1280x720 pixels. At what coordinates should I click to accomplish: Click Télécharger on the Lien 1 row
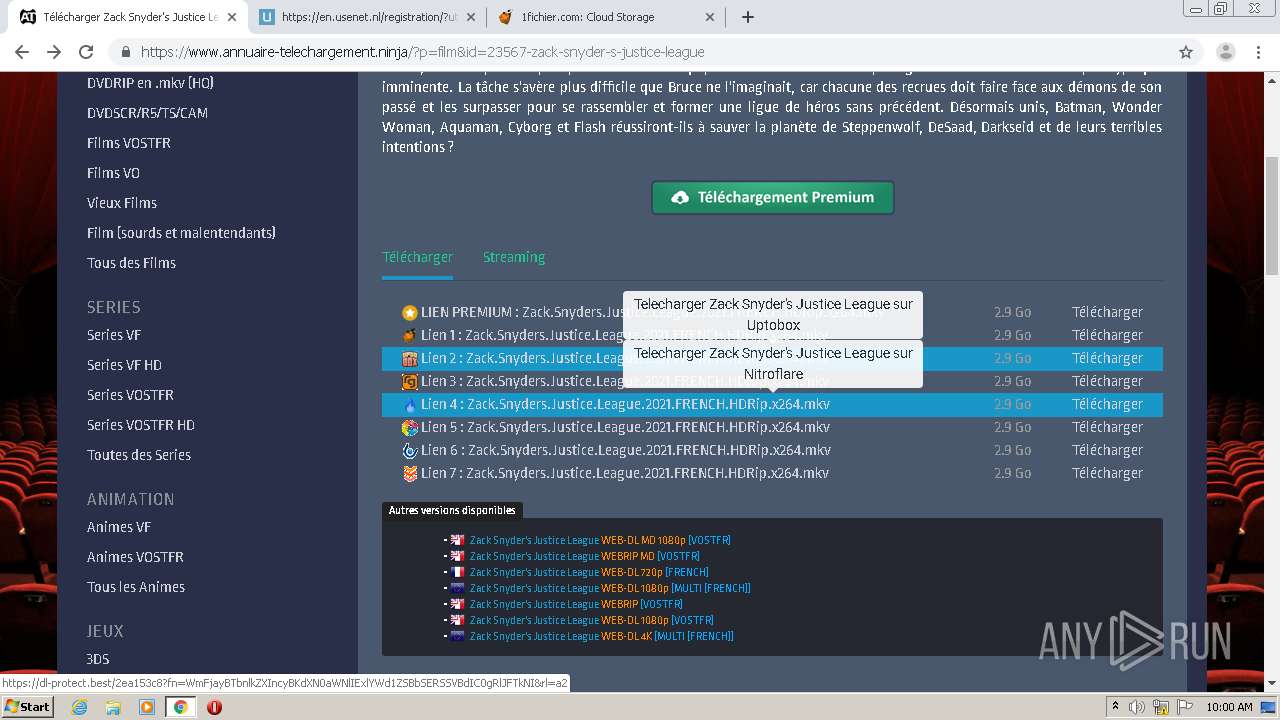pyautogui.click(x=1107, y=335)
